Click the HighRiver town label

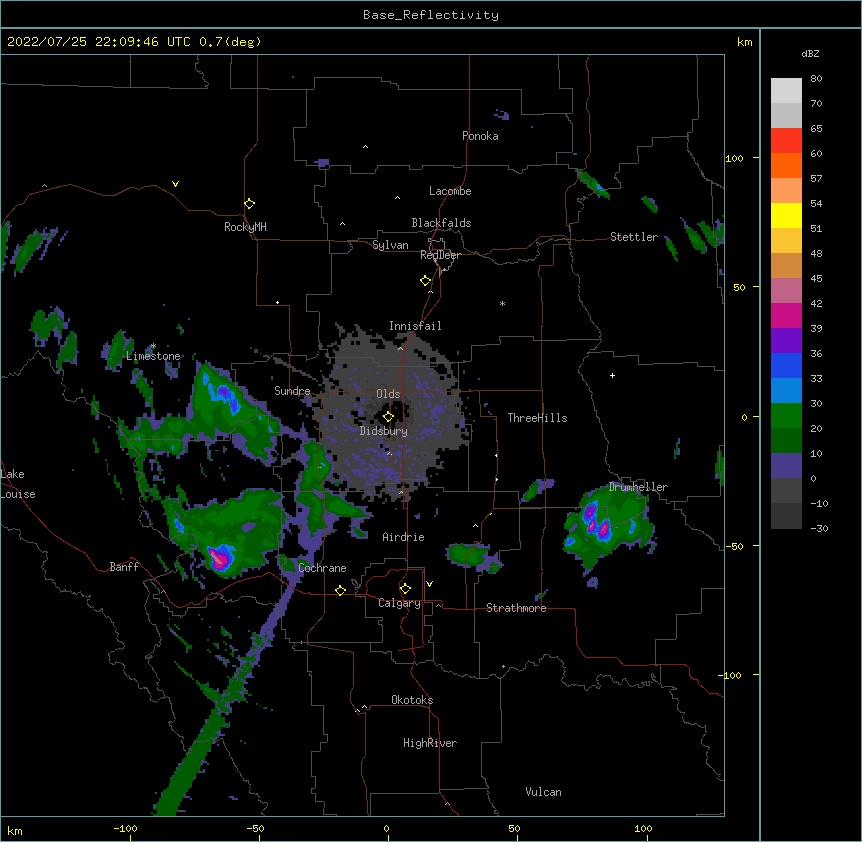430,743
